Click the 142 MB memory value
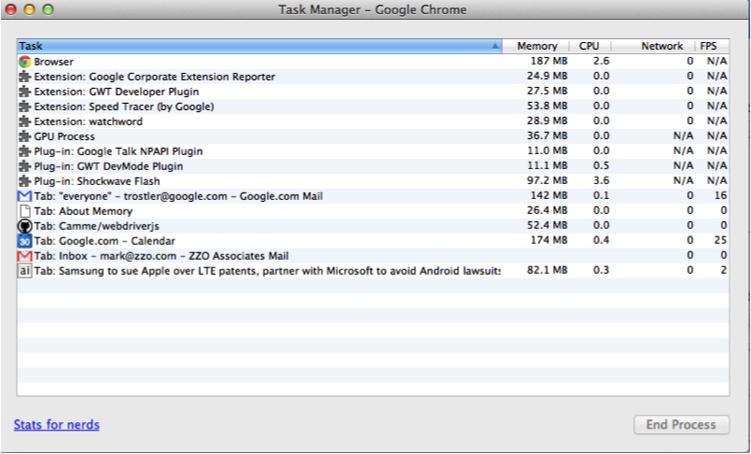The image size is (751, 454). pos(549,195)
